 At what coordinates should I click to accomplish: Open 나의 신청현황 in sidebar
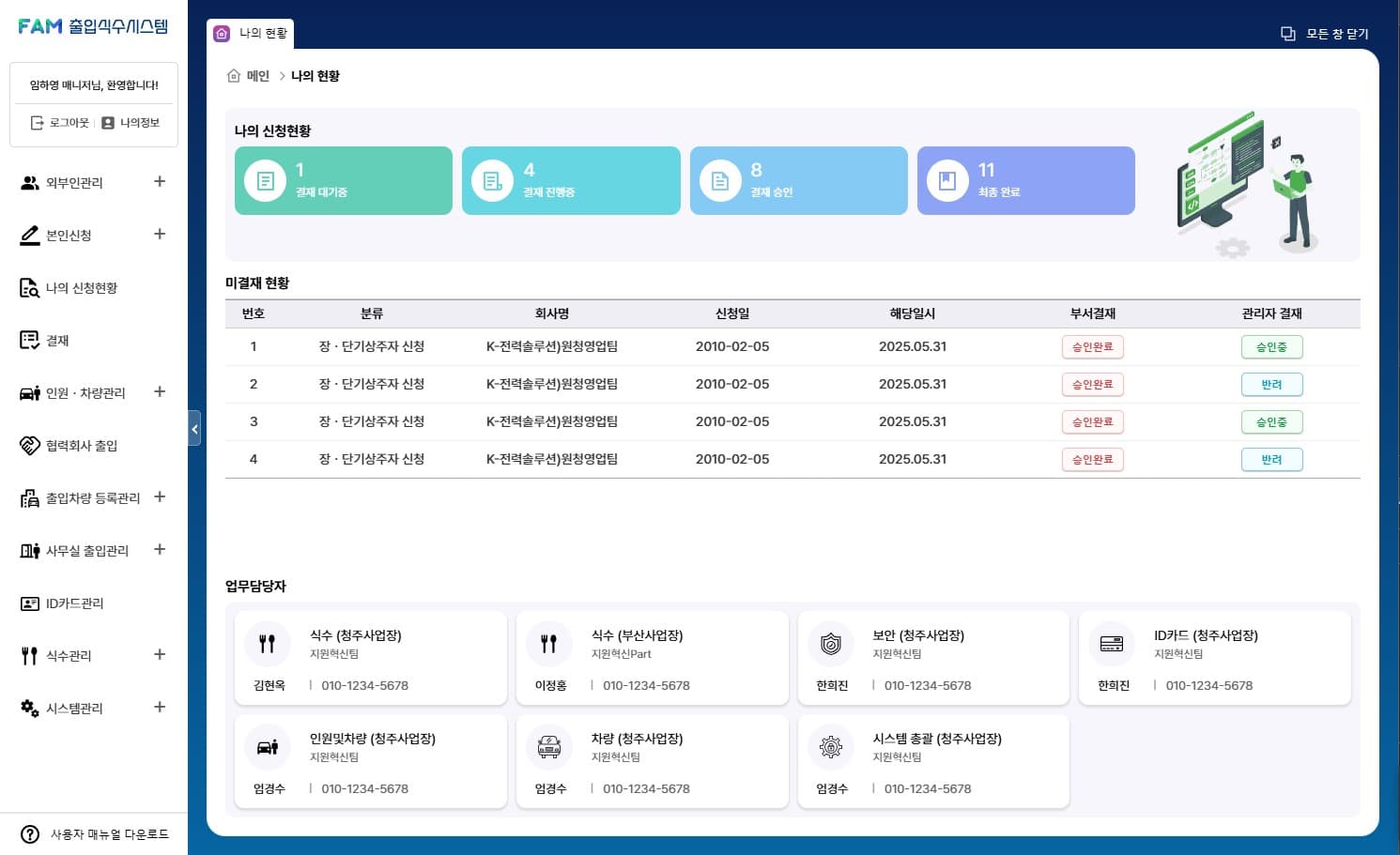pyautogui.click(x=82, y=288)
